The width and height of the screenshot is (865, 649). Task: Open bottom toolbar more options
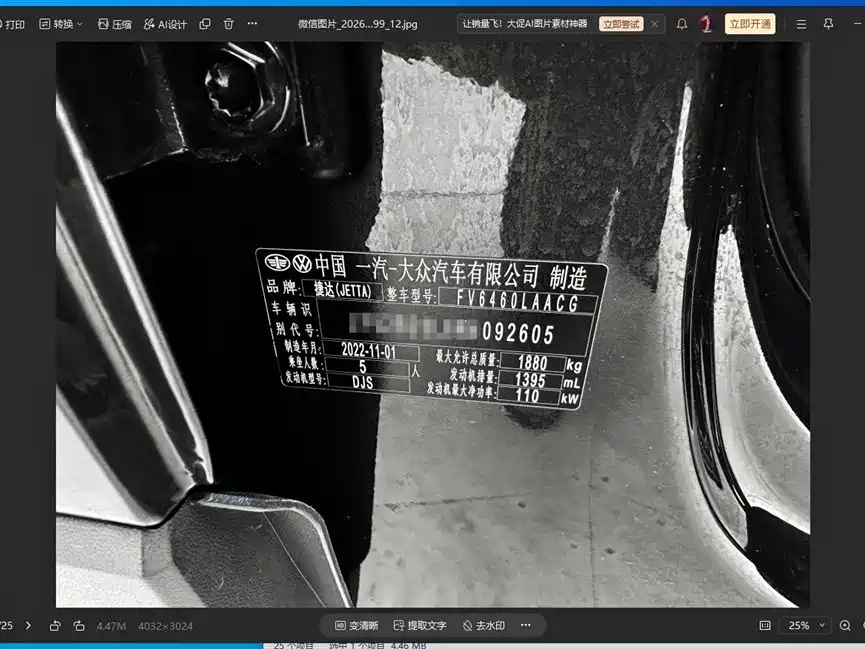pos(526,625)
